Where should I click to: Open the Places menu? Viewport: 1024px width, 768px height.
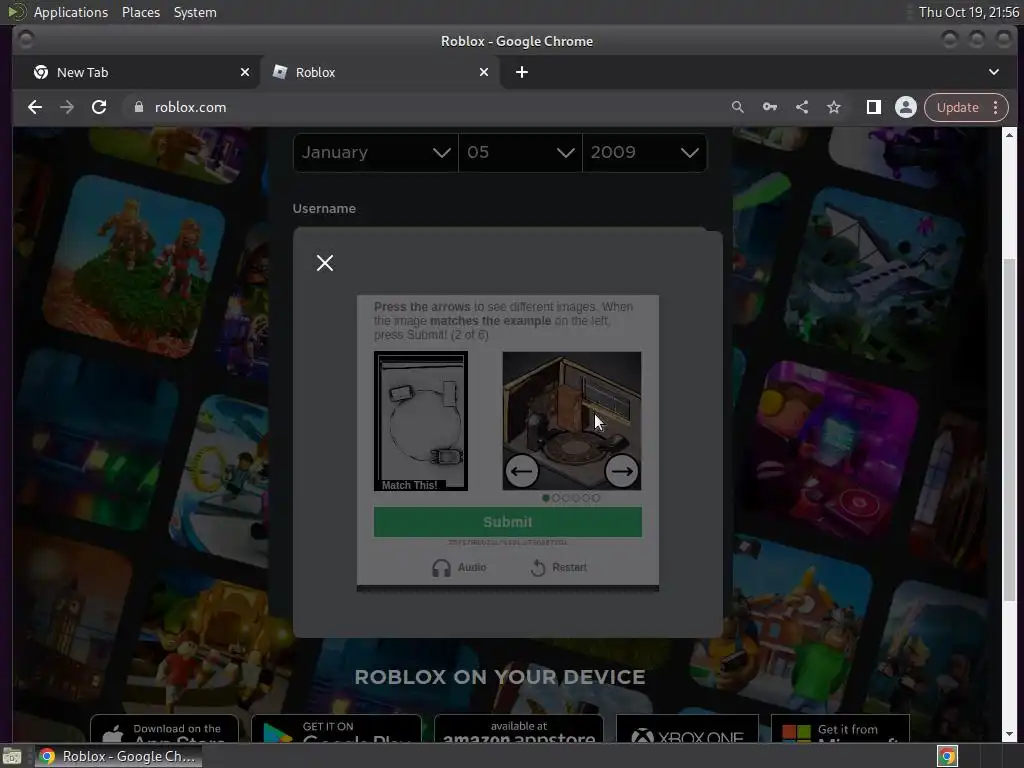point(141,12)
